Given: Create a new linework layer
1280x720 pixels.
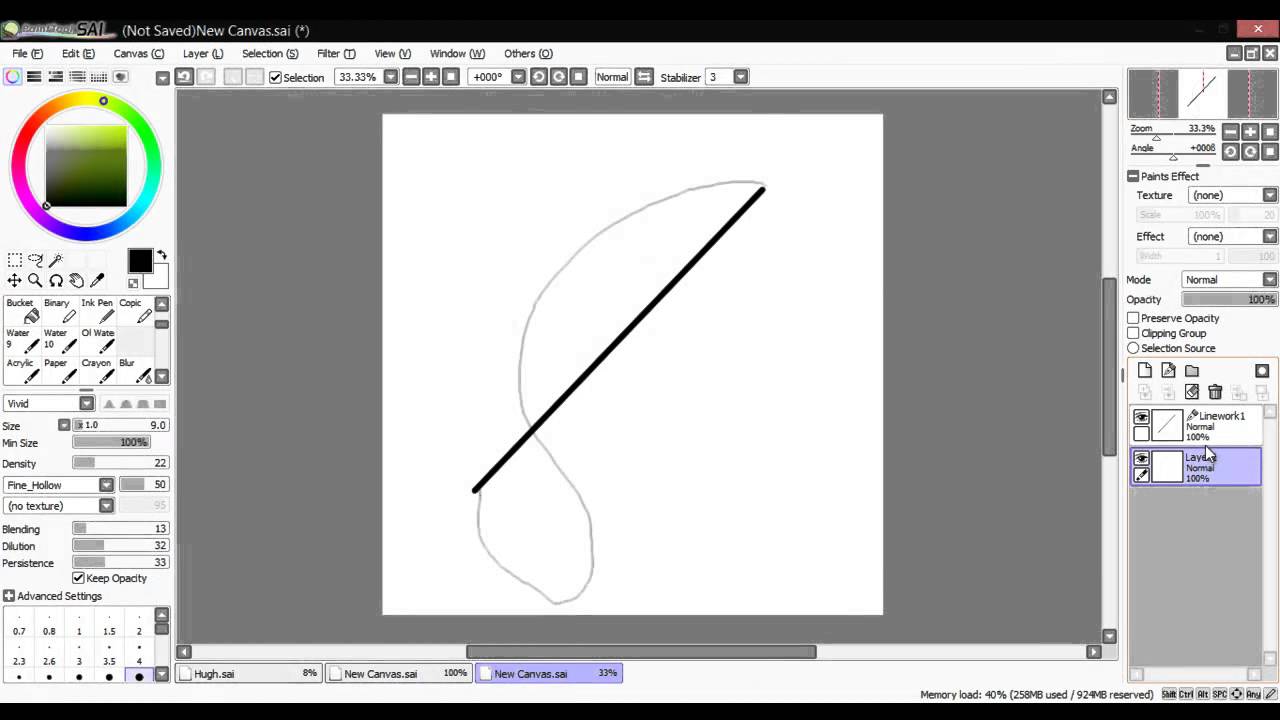Looking at the screenshot, I should (1168, 371).
